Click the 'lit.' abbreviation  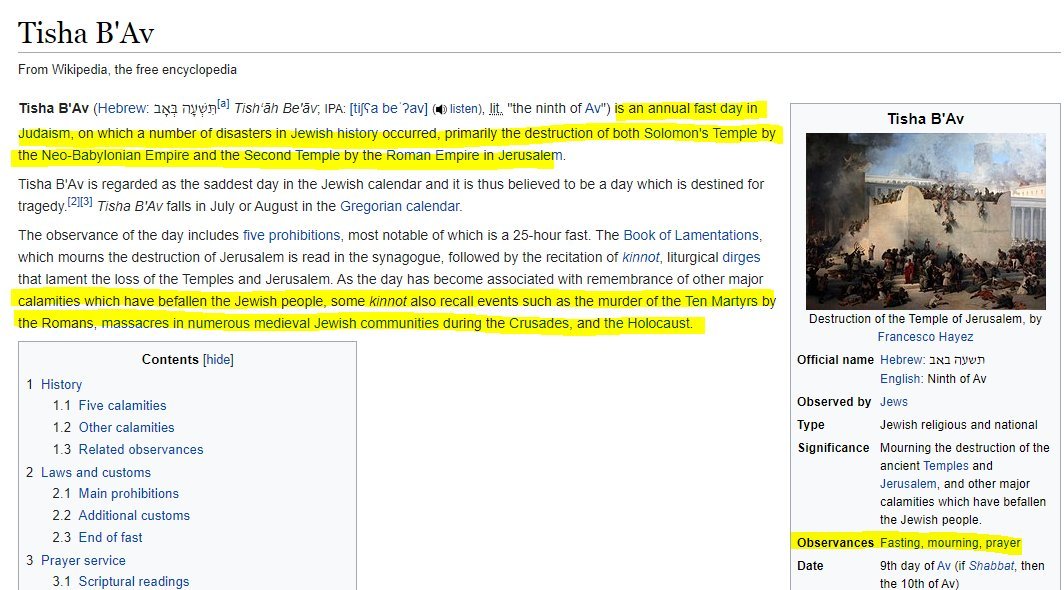coord(496,109)
